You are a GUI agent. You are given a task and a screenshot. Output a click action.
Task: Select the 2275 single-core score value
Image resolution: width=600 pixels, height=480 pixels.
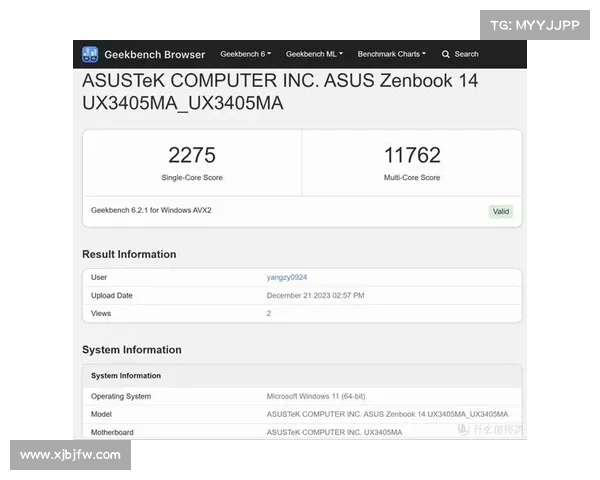192,155
